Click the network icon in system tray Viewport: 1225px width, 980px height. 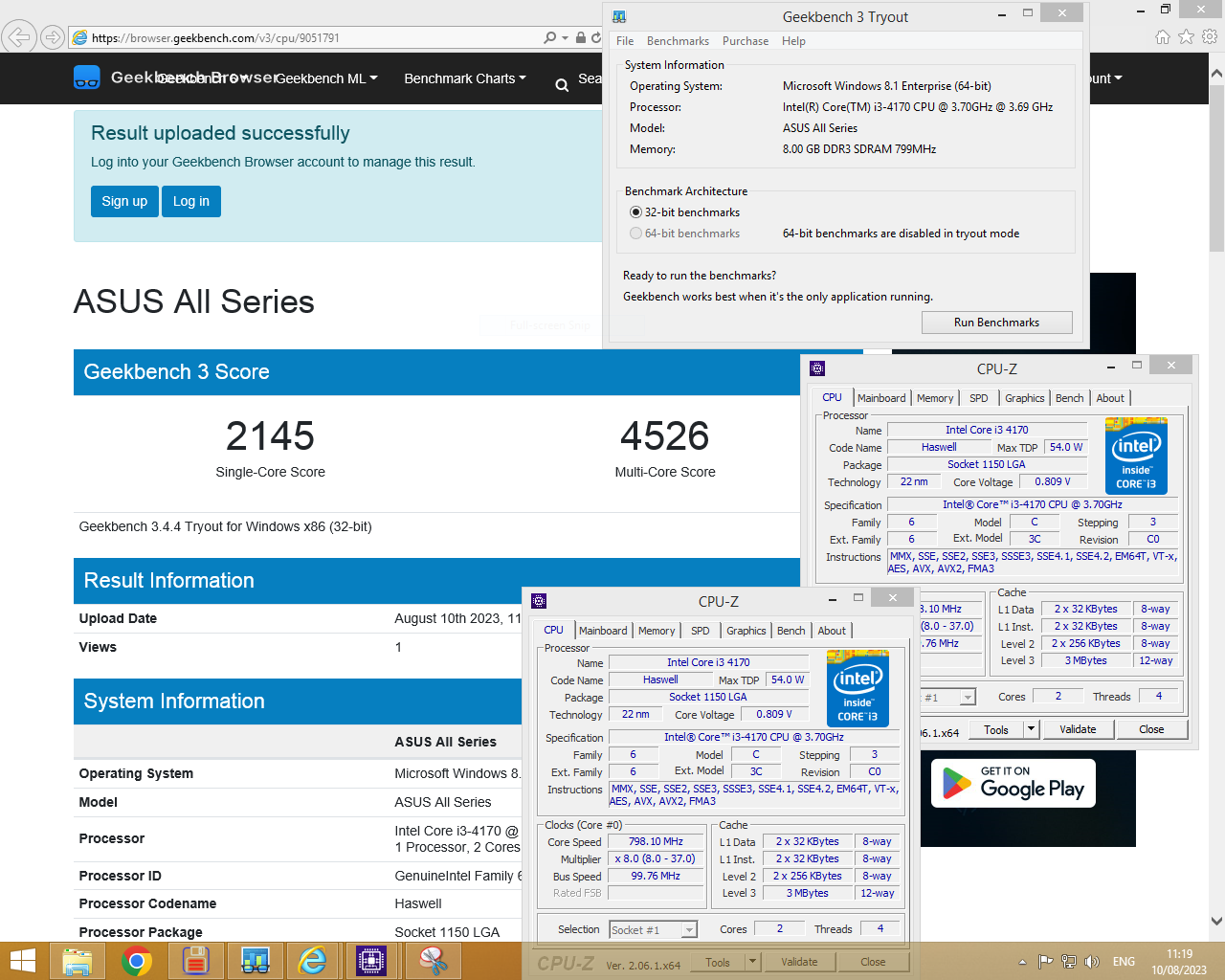1068,962
